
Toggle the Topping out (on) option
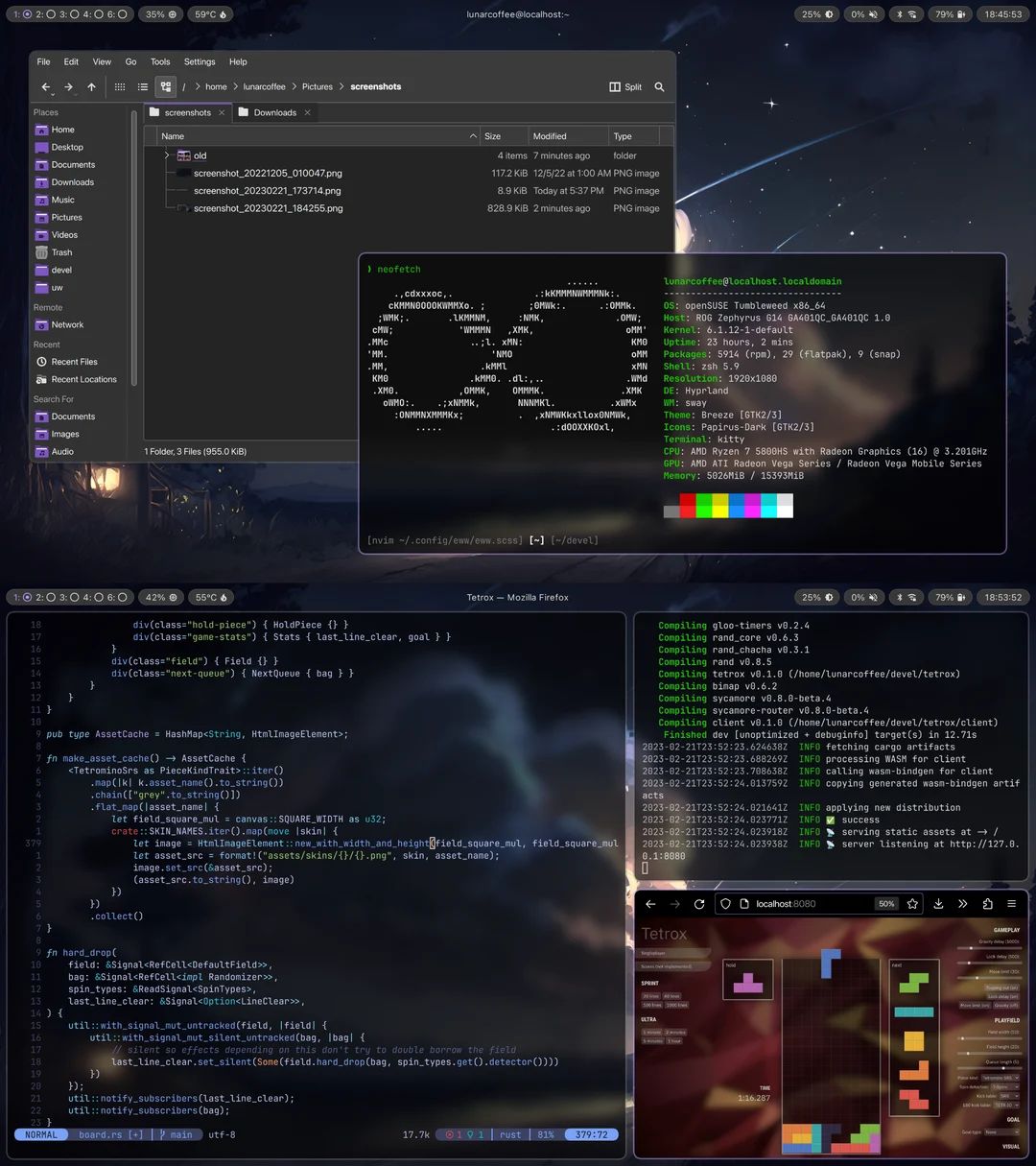coord(1001,988)
